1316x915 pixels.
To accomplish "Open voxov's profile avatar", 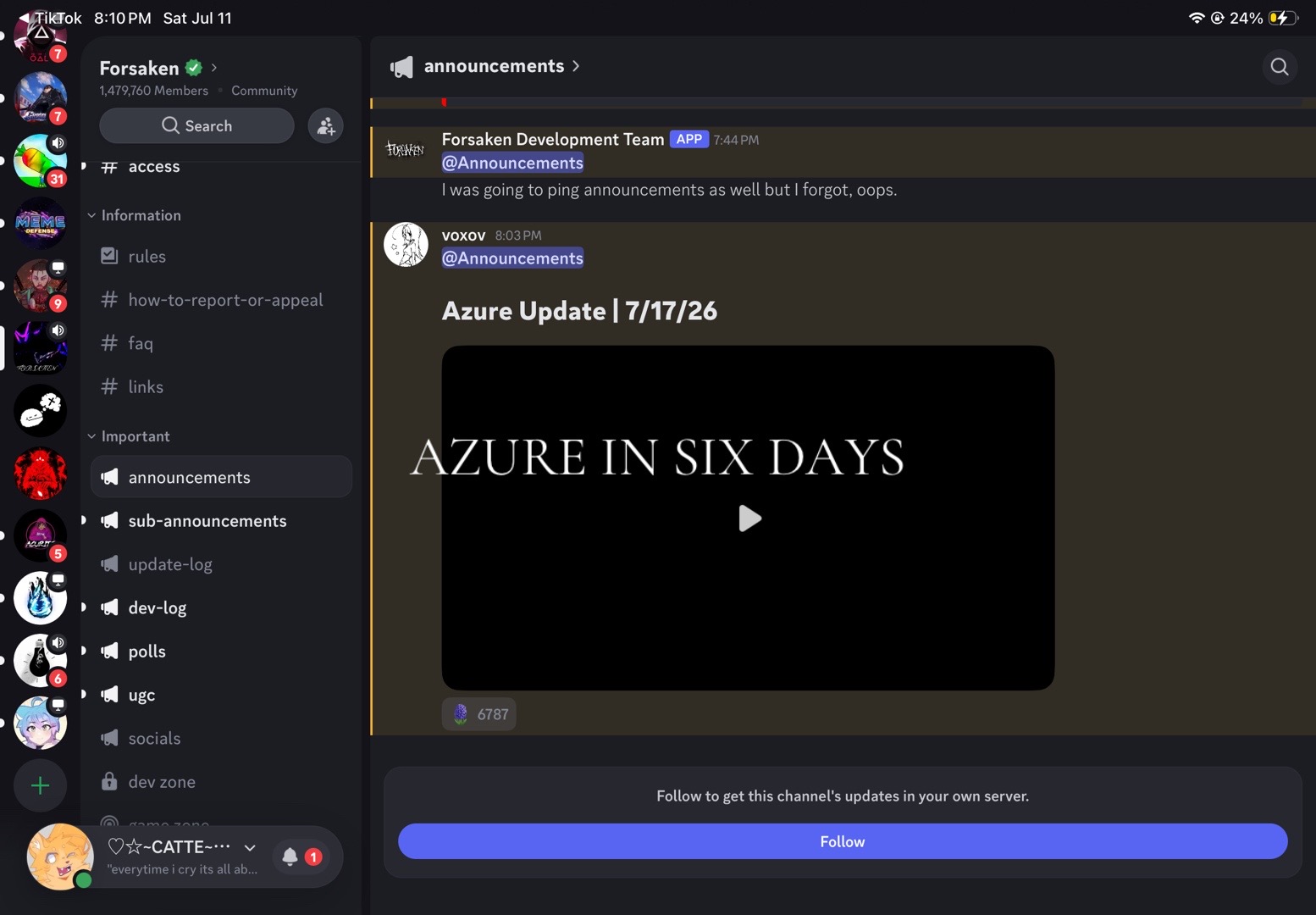I will [x=406, y=245].
